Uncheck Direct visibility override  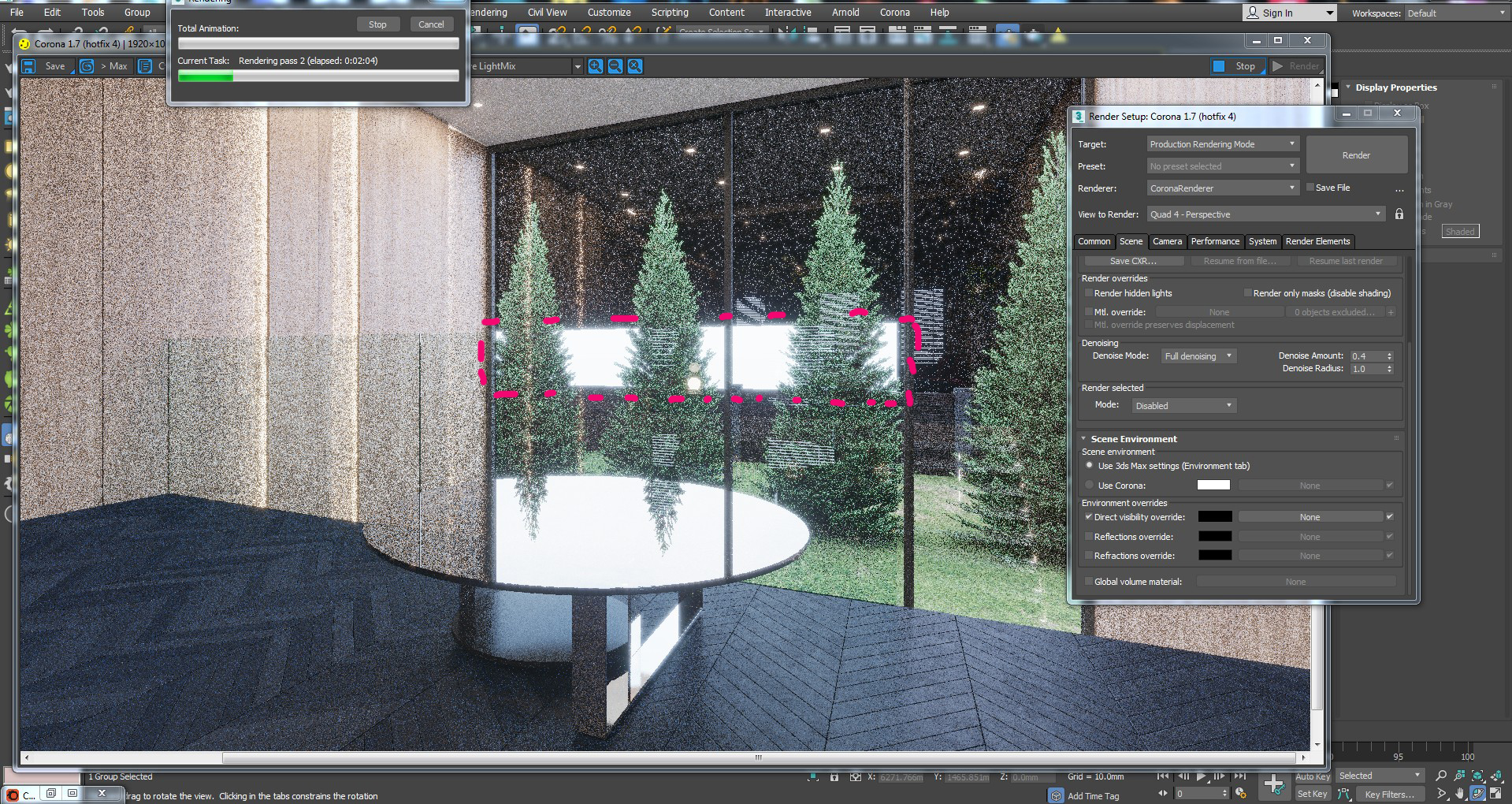pyautogui.click(x=1089, y=517)
